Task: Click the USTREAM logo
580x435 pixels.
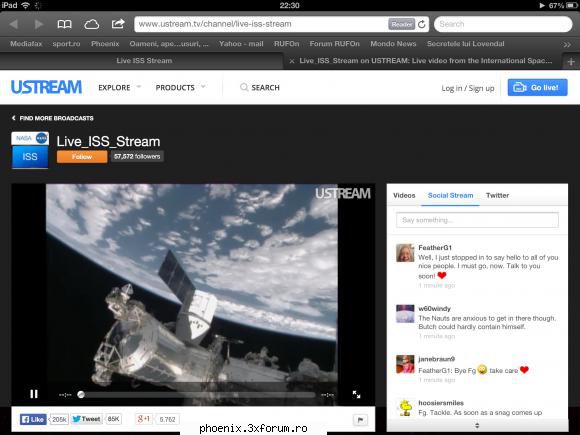Action: point(46,87)
